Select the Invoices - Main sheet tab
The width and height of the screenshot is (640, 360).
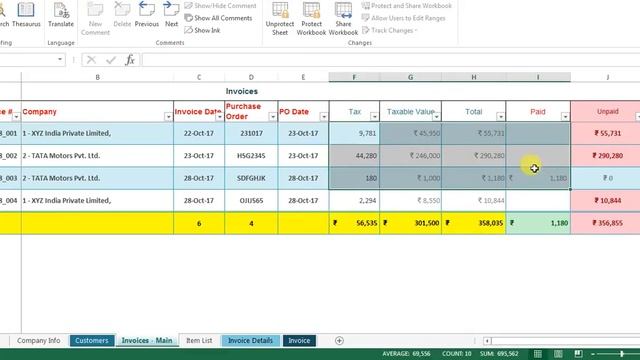(x=147, y=340)
